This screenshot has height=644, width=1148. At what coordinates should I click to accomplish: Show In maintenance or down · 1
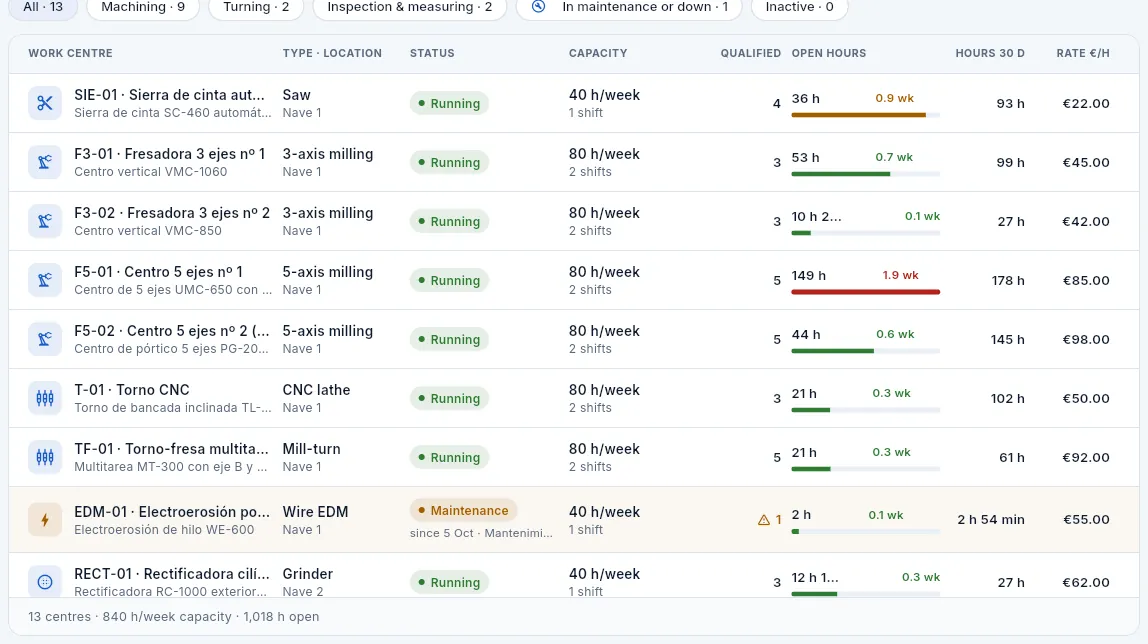point(629,7)
